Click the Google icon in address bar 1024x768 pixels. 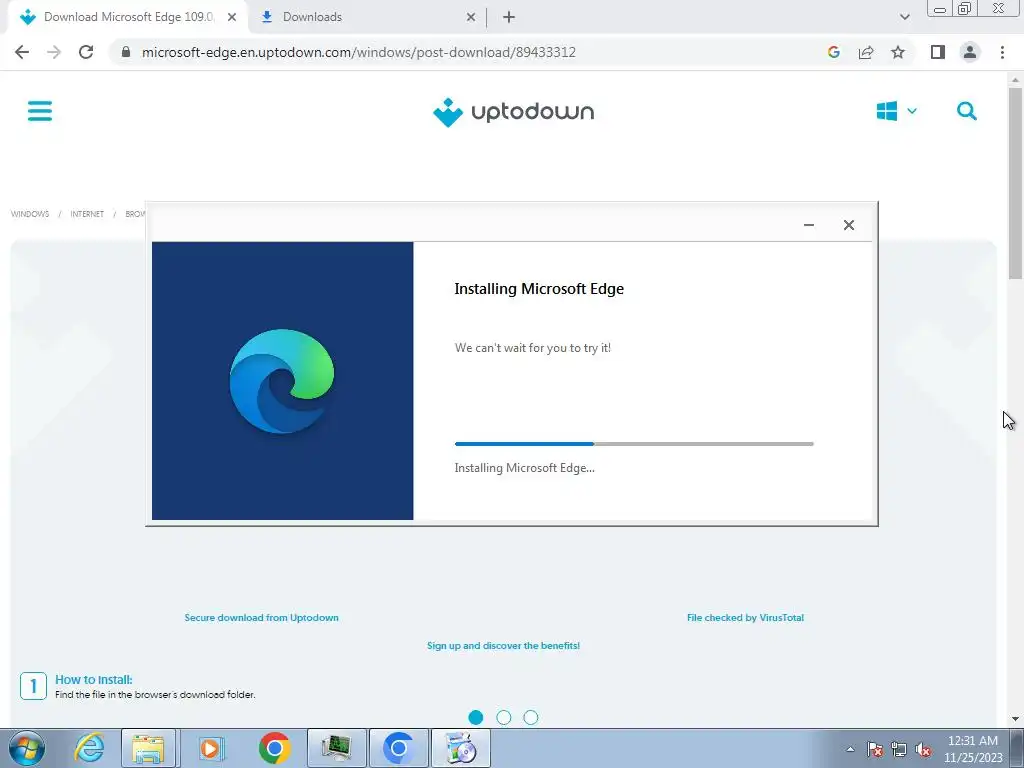coord(833,52)
